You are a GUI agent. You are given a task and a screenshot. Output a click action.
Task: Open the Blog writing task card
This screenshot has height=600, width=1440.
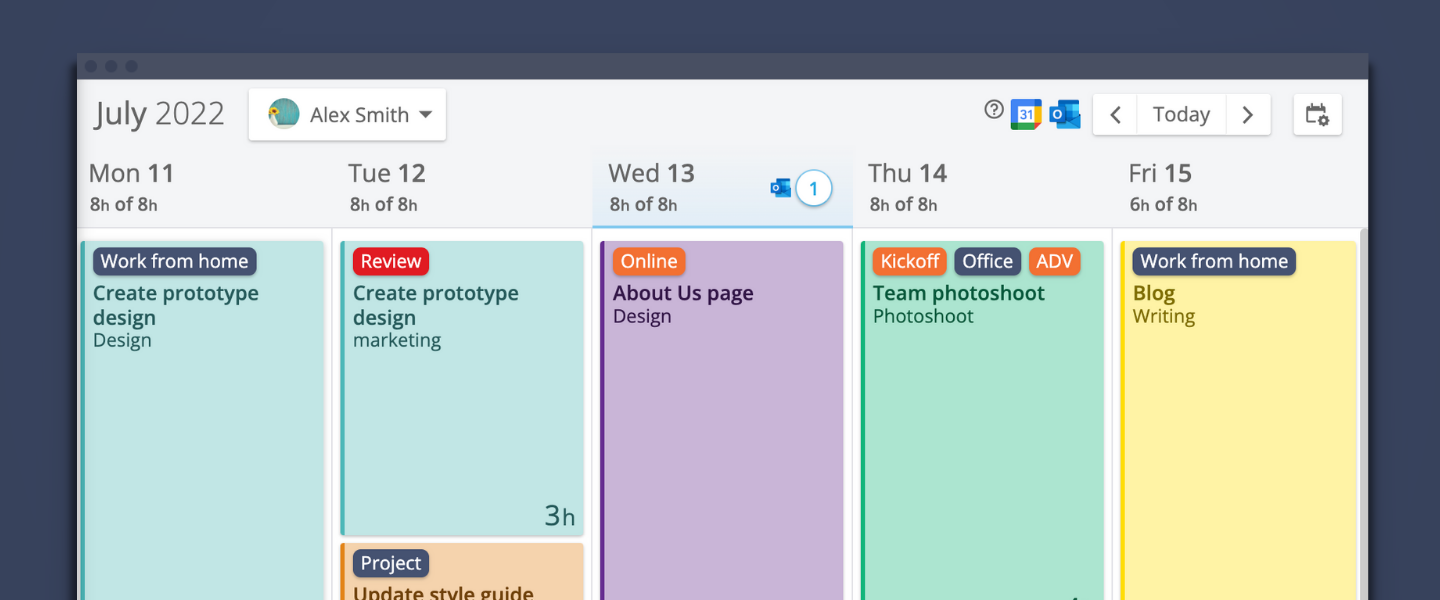pos(1238,420)
